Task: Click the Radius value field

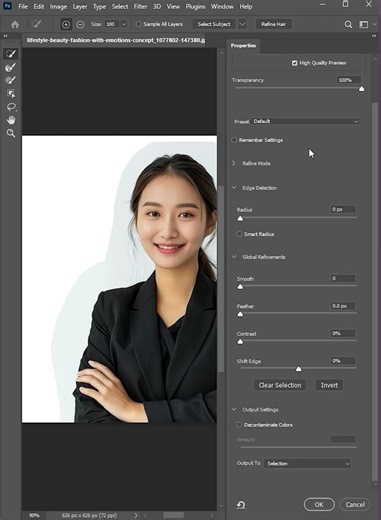Action: [343, 209]
